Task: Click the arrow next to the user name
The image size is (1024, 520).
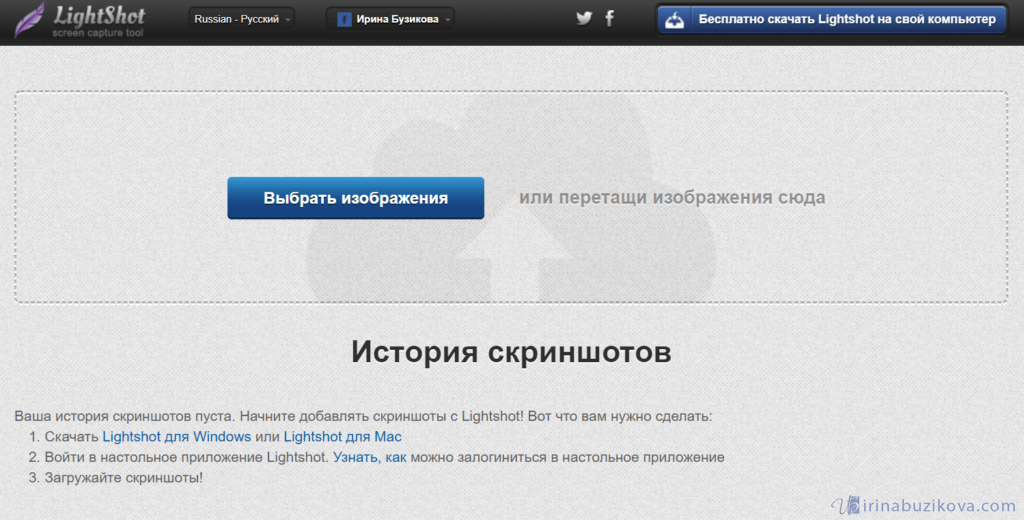Action: 447,19
